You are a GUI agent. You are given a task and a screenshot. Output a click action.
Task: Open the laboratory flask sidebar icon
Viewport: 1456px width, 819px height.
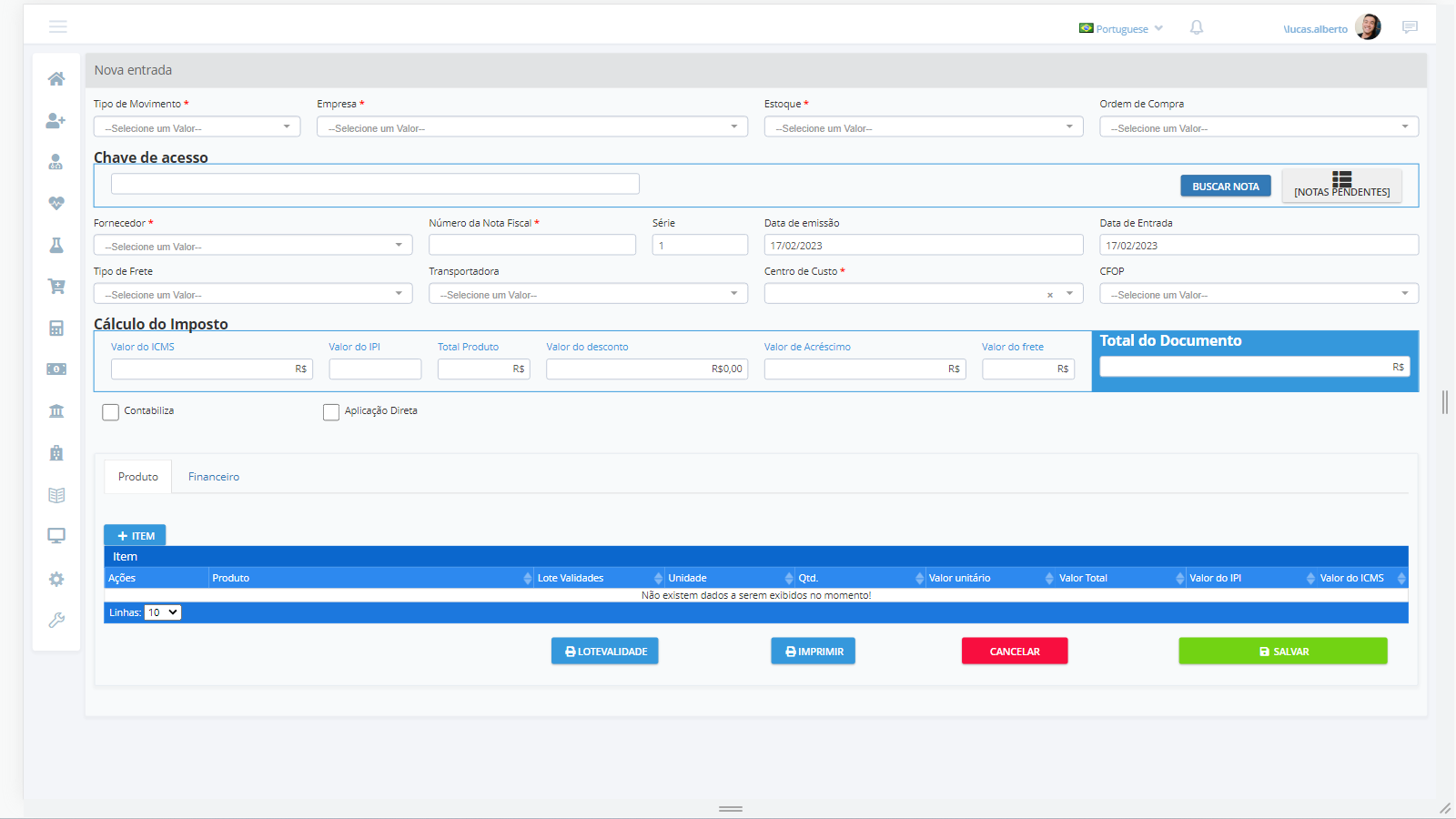point(56,245)
